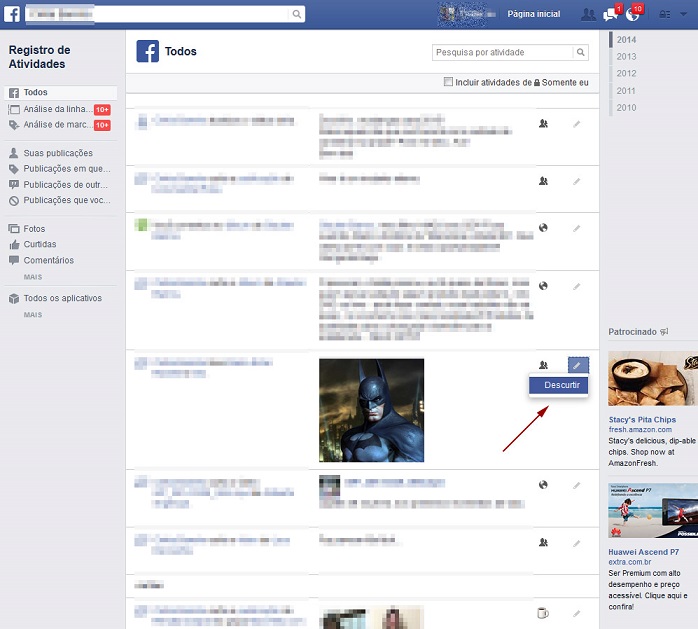Expand MAIS under Comentários
The image size is (698, 629).
click(33, 277)
